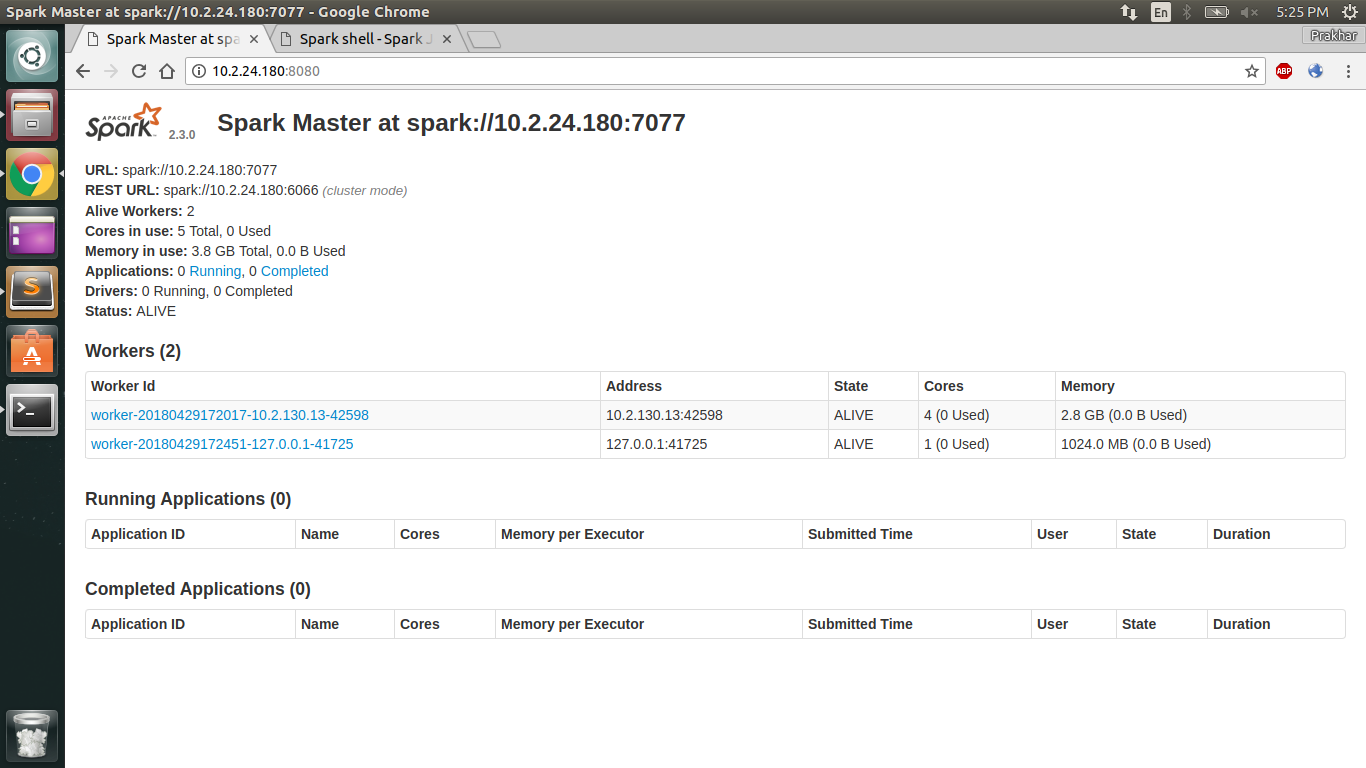The image size is (1366, 768).
Task: Reload the Spark Master page
Action: [139, 71]
